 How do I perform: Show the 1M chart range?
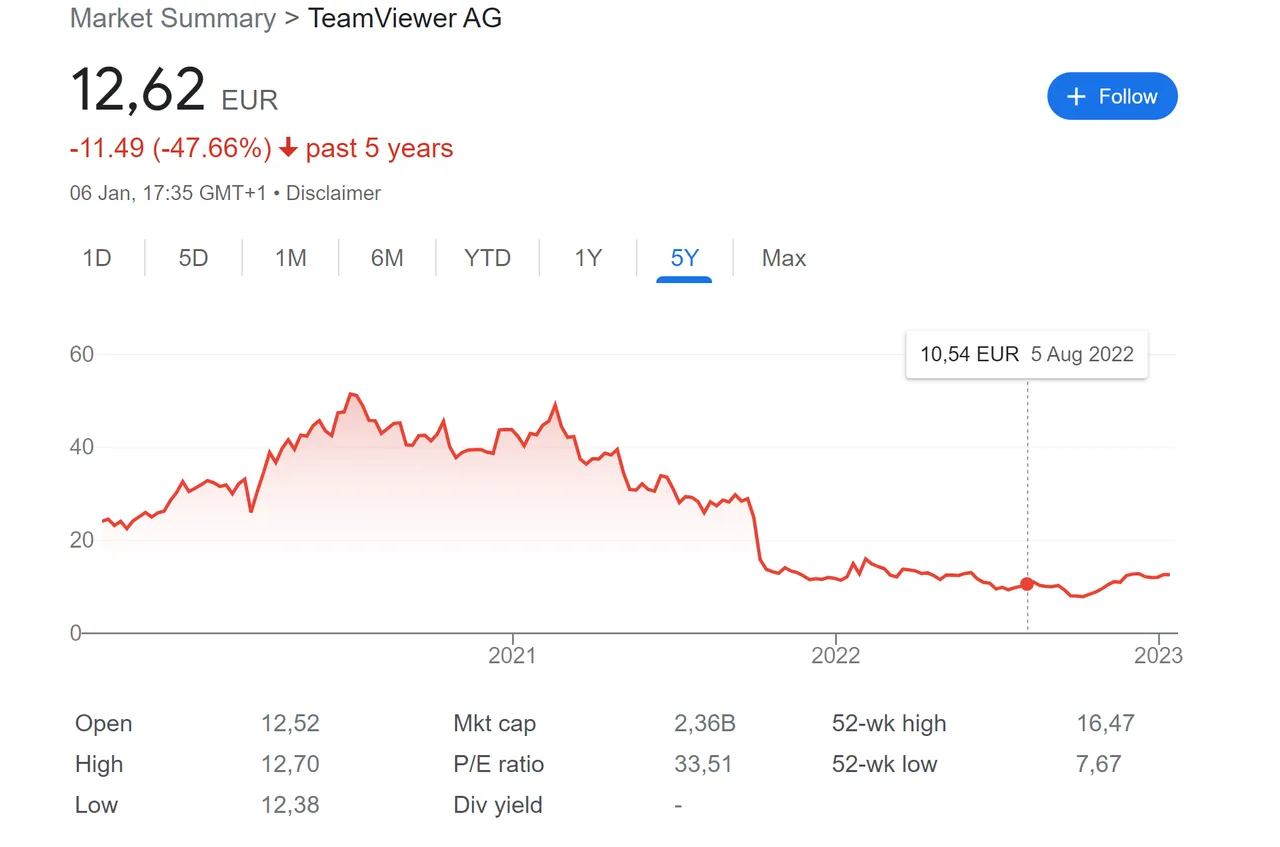point(290,258)
